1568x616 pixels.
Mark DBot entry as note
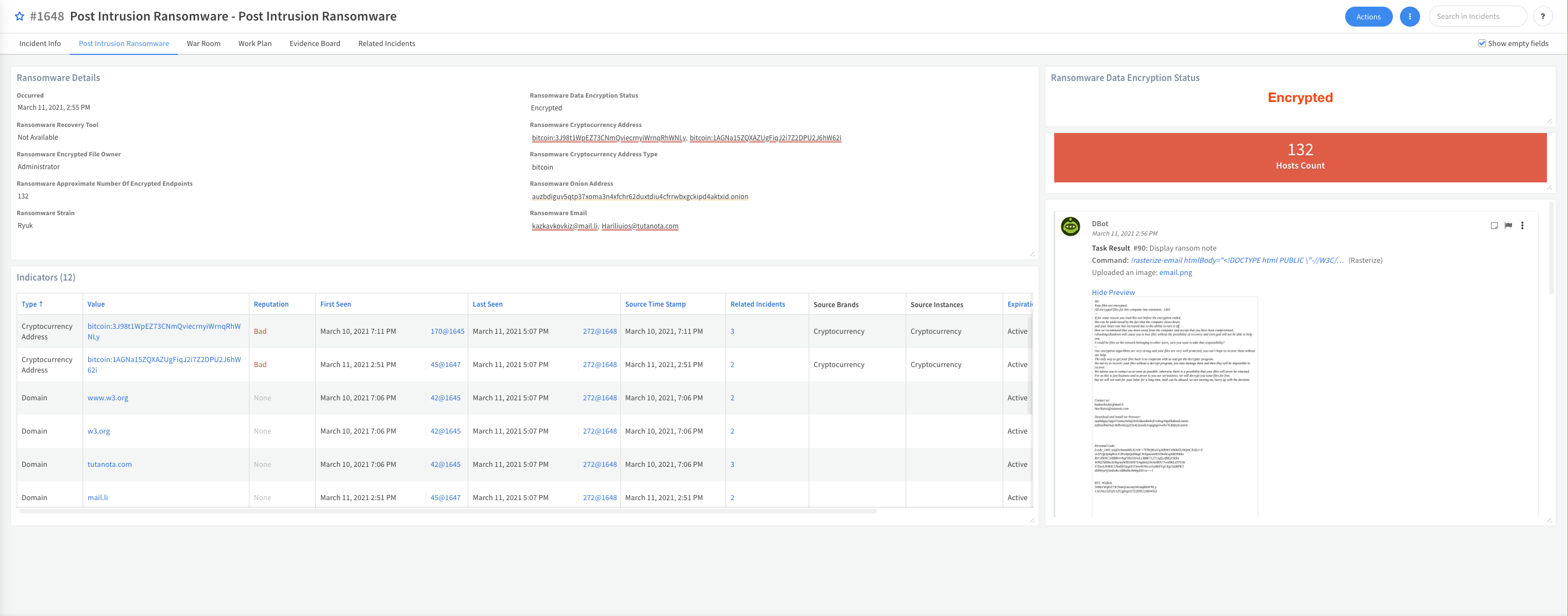point(1494,226)
